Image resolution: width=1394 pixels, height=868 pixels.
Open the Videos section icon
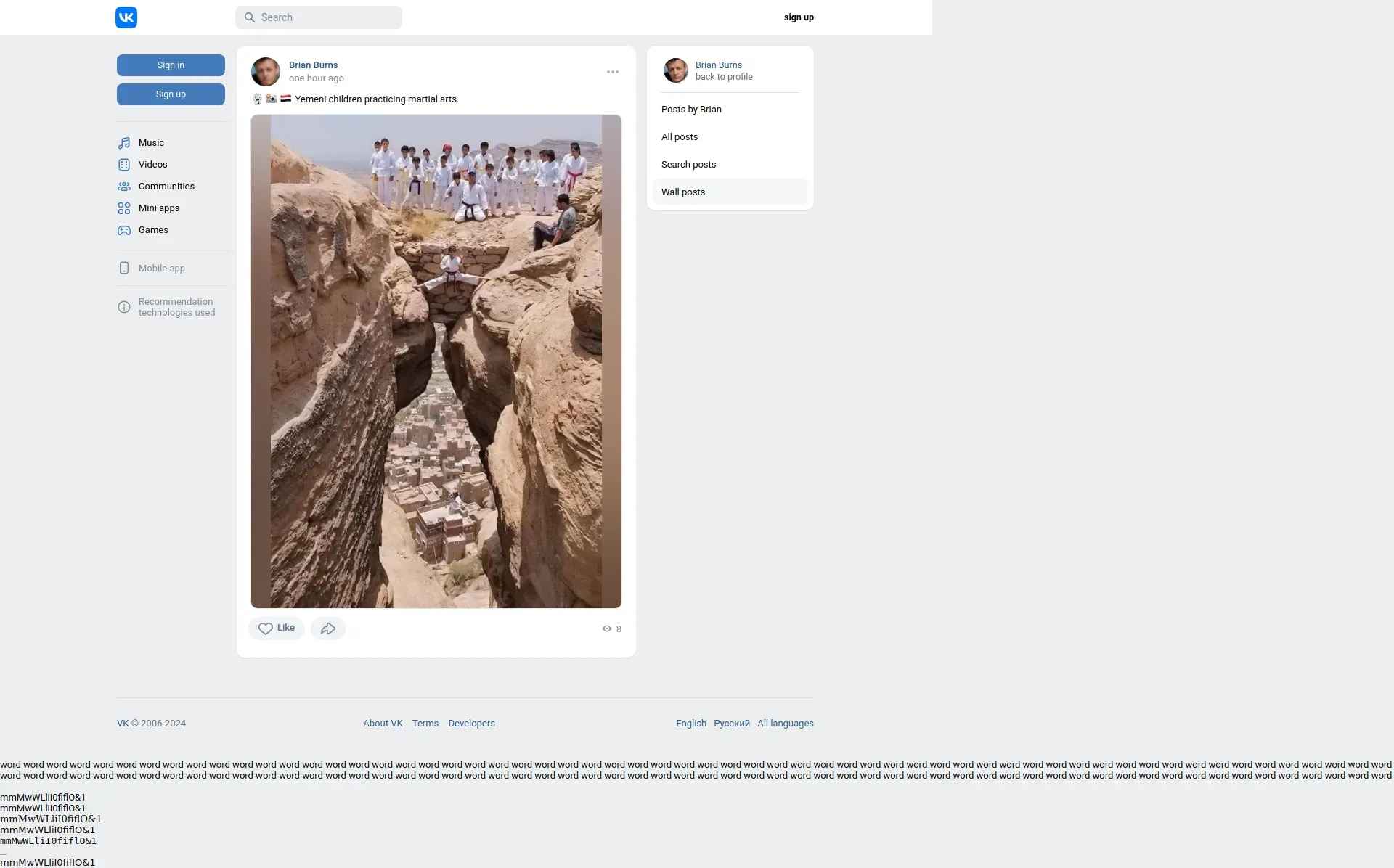pos(124,165)
